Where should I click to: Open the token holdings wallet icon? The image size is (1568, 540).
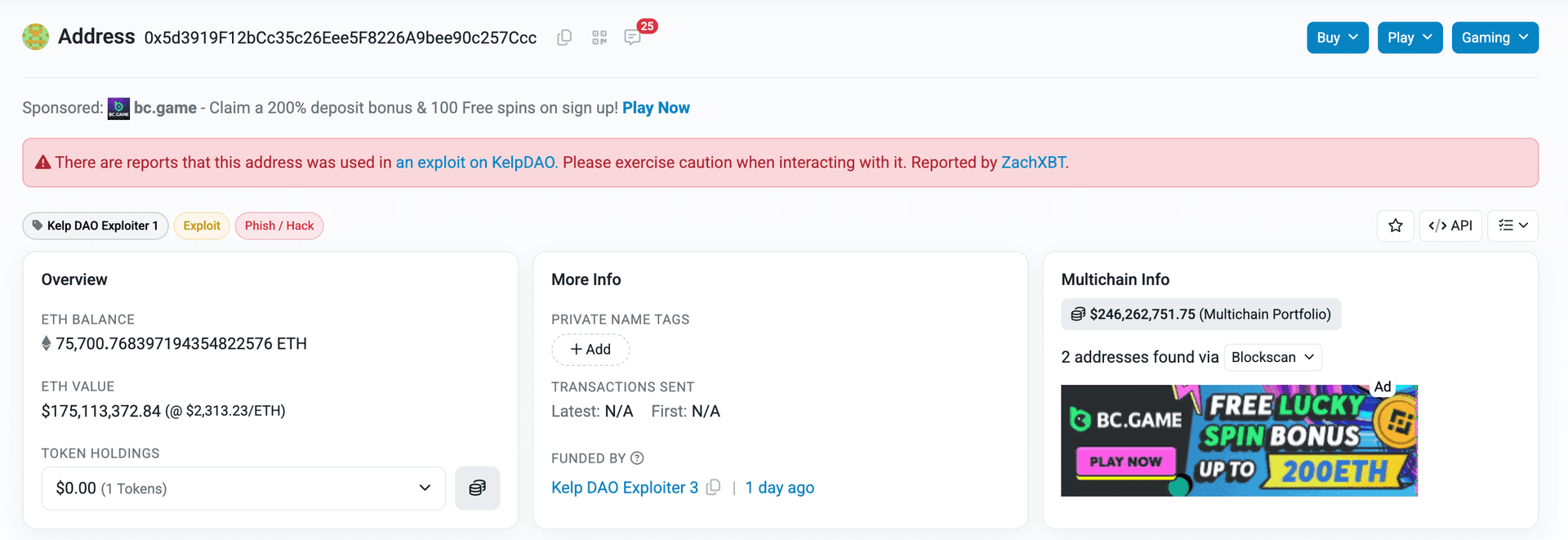click(477, 488)
